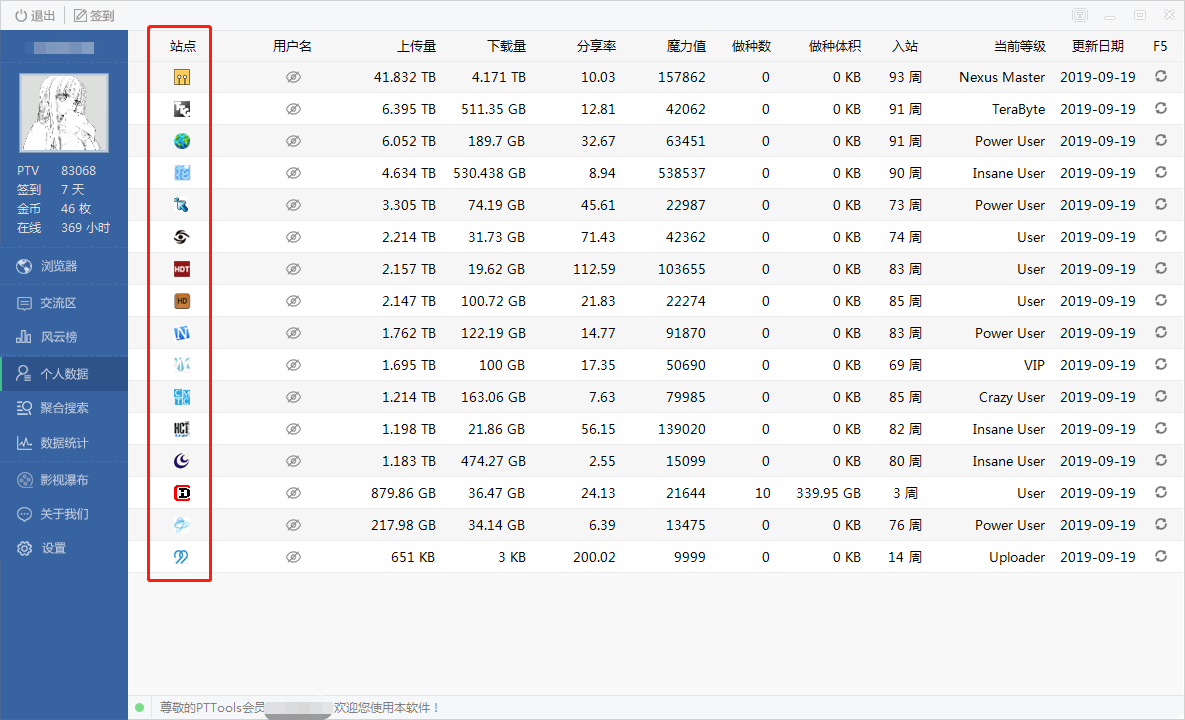Click the red-bordered site icon in 879.86 GB row

(181, 493)
